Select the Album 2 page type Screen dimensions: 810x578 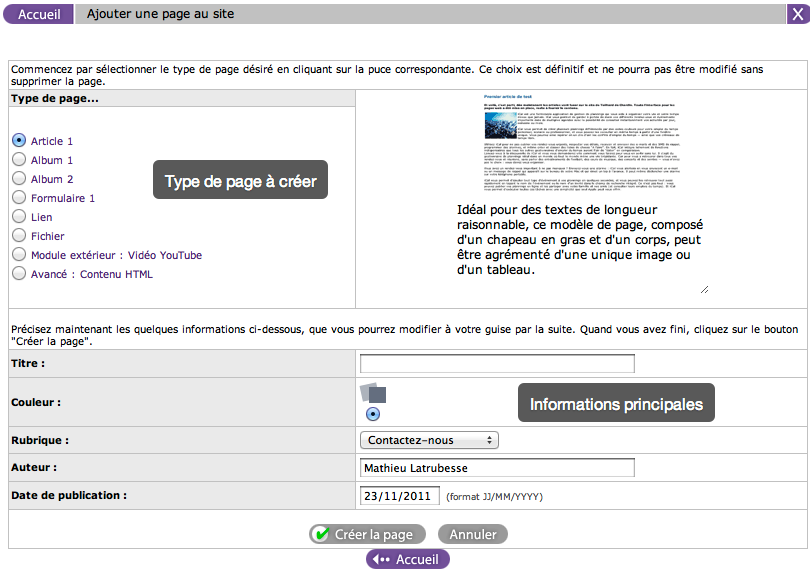tap(19, 179)
